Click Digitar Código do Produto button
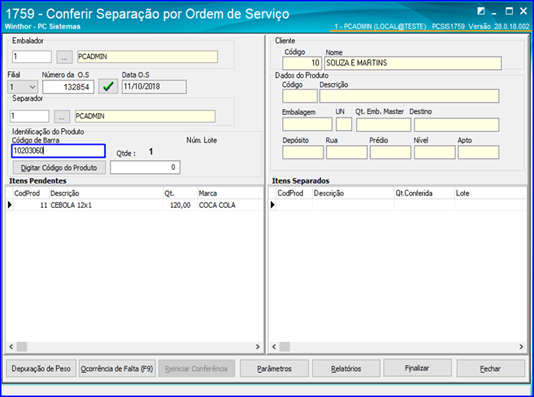 (x=59, y=168)
